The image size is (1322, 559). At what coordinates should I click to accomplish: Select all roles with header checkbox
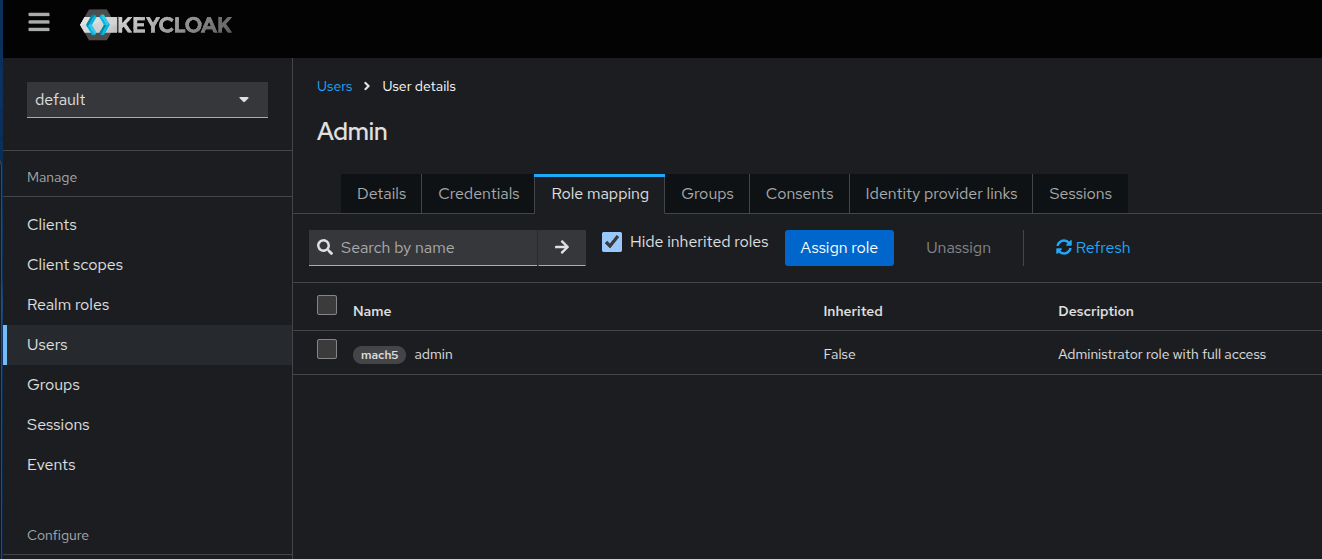point(327,305)
